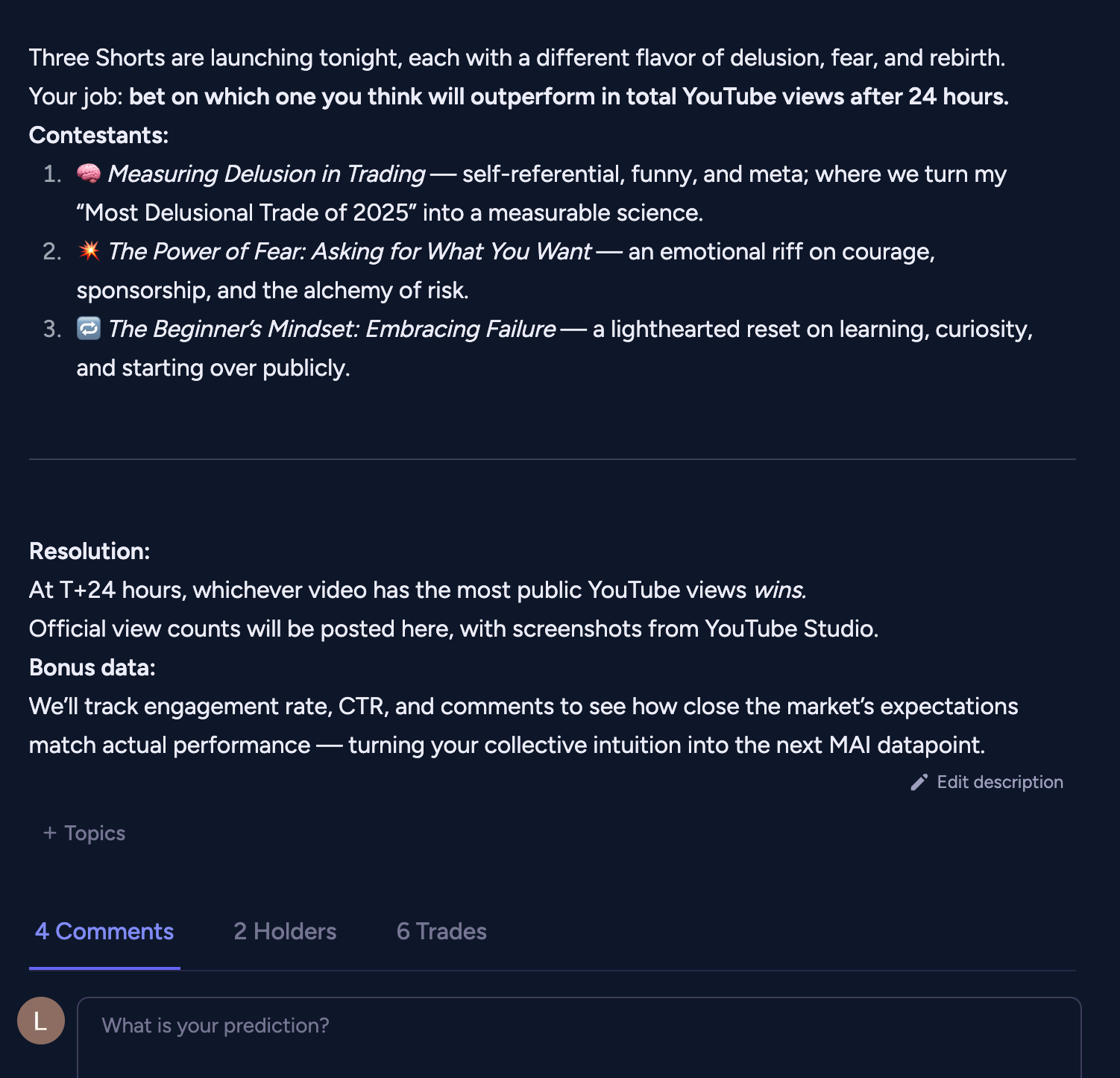Open the 2 Holders tab

pyautogui.click(x=285, y=931)
